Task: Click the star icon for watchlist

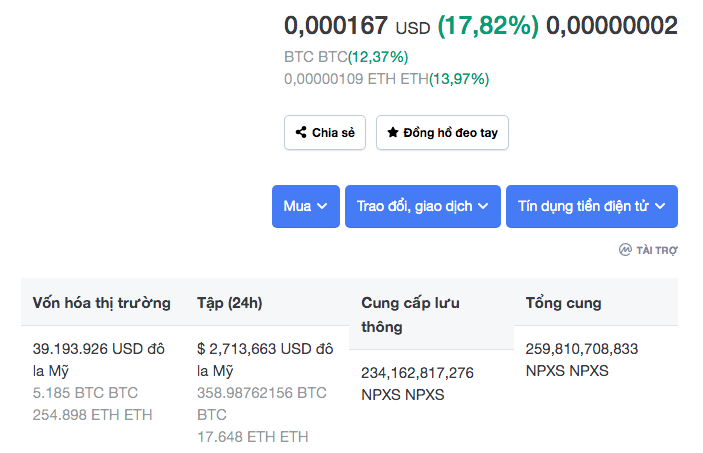Action: (393, 132)
